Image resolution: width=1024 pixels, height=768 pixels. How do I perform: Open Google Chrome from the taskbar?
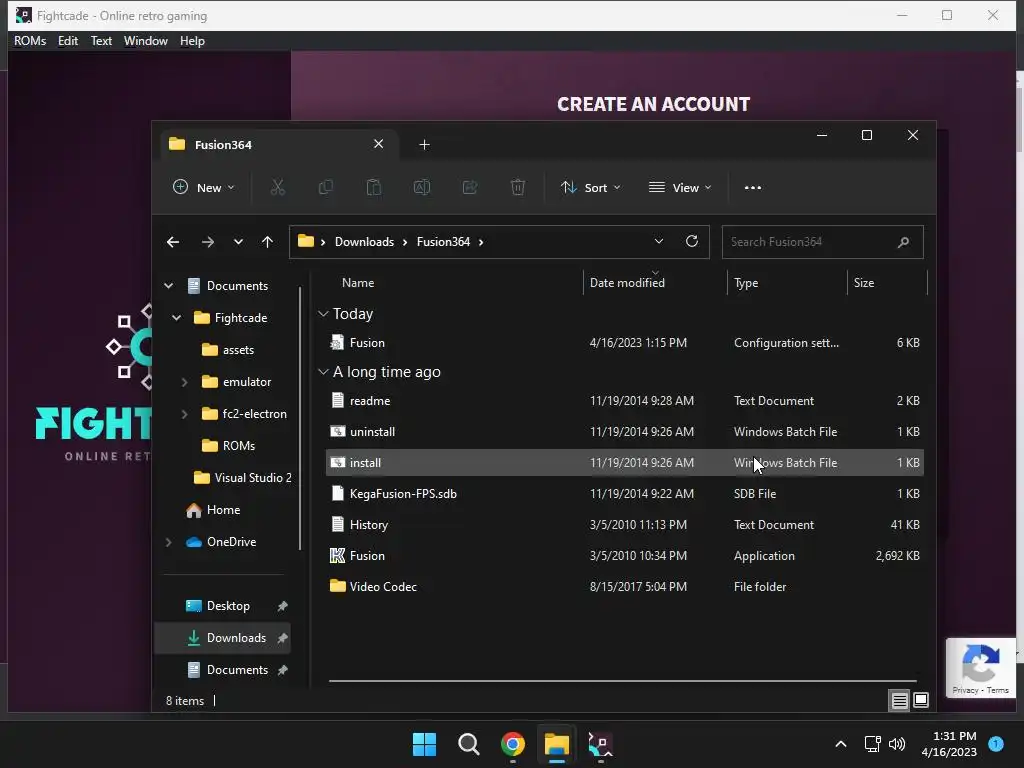[513, 744]
